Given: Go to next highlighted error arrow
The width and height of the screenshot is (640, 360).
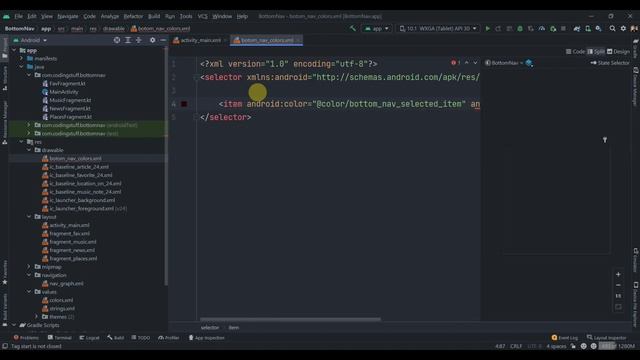Looking at the screenshot, I should pyautogui.click(x=475, y=63).
